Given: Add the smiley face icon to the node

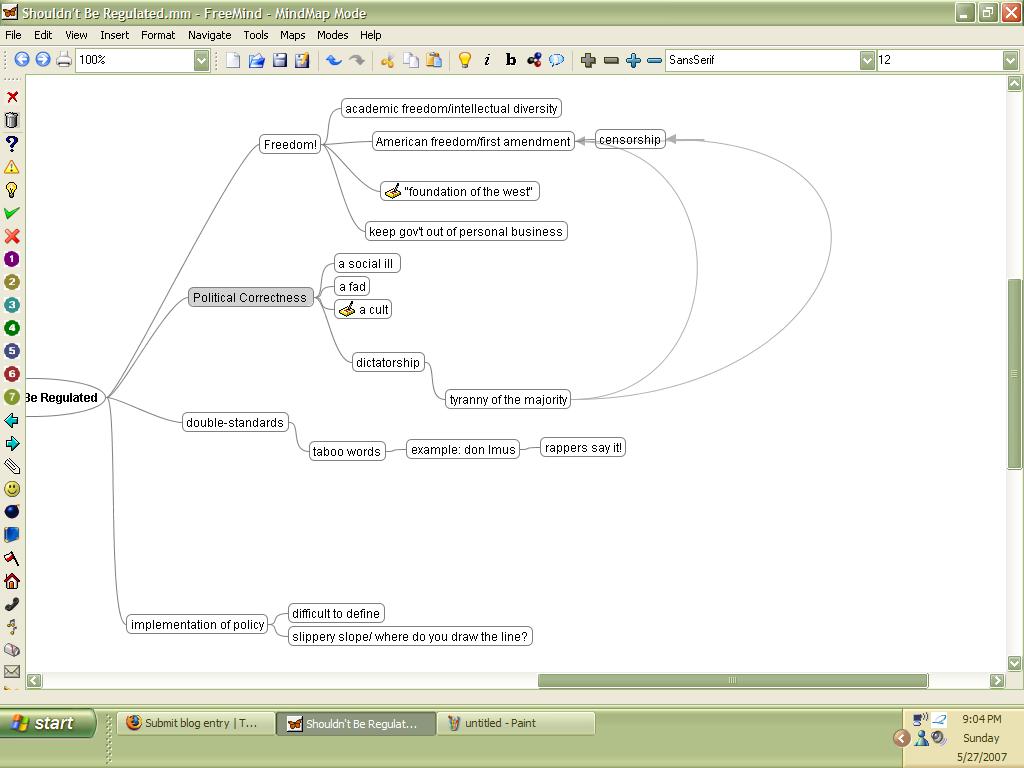Looking at the screenshot, I should tap(12, 489).
